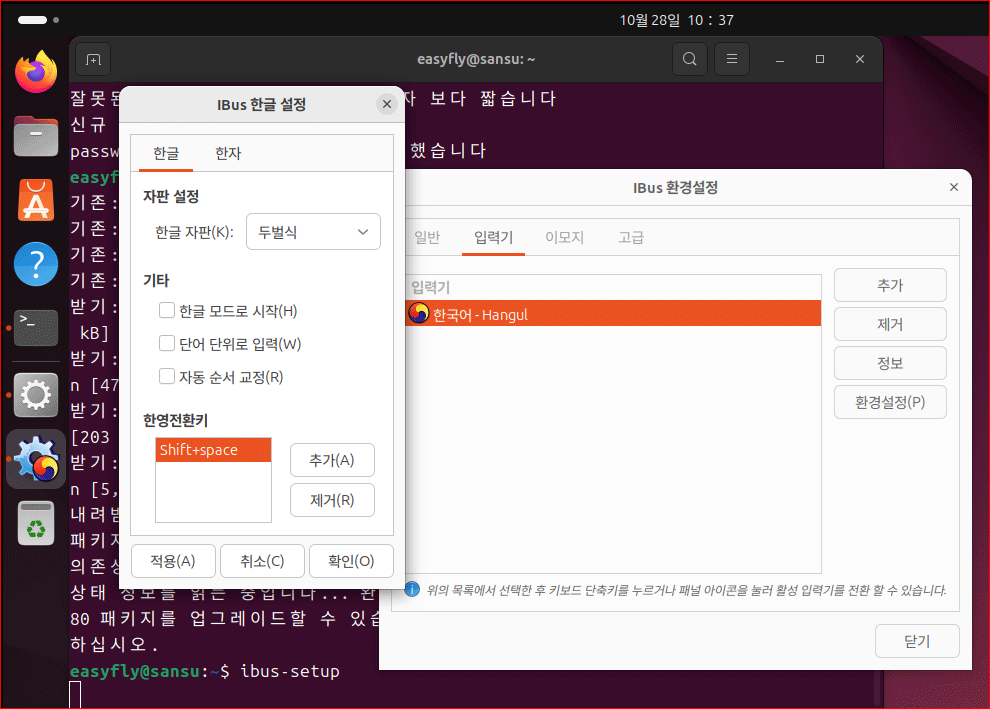The width and height of the screenshot is (990, 709).
Task: Select 한국어 - Hangul input method row
Action: 613,314
